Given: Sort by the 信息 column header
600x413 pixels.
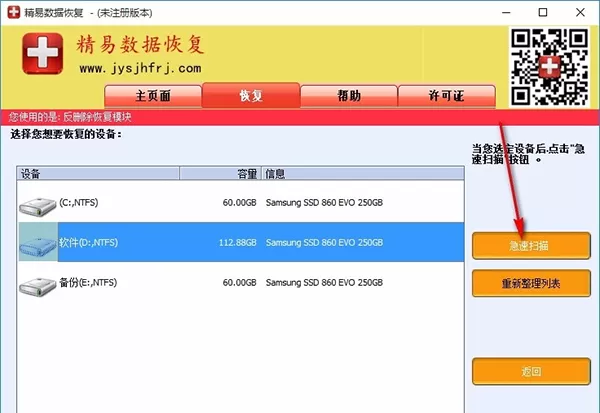Looking at the screenshot, I should click(363, 174).
